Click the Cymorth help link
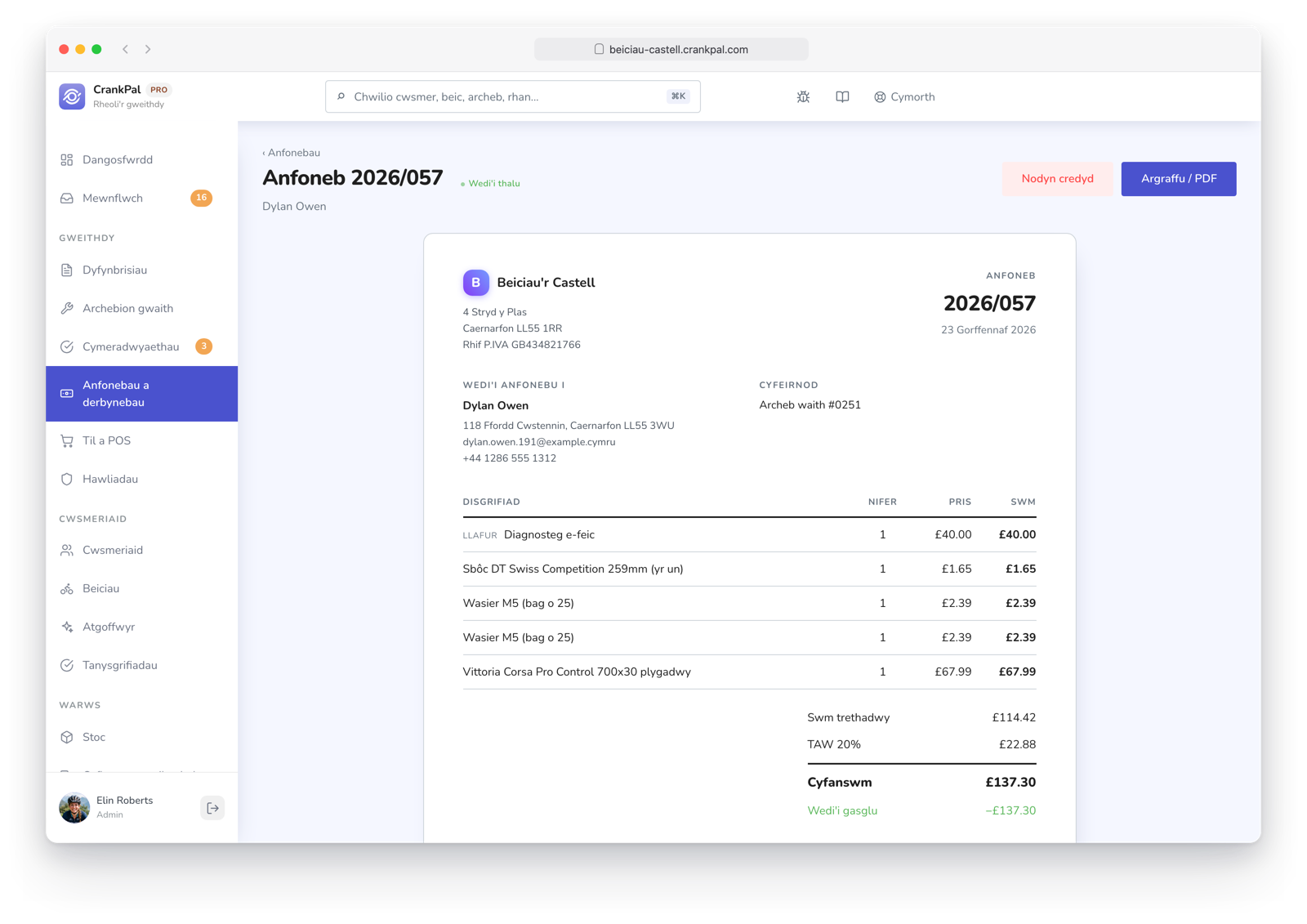 pos(904,97)
